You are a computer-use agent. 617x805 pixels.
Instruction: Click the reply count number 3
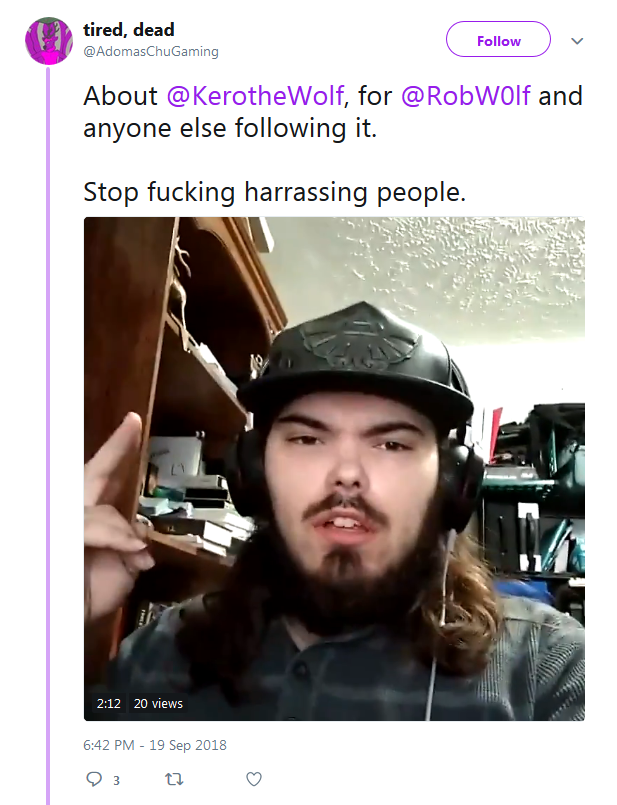(117, 780)
